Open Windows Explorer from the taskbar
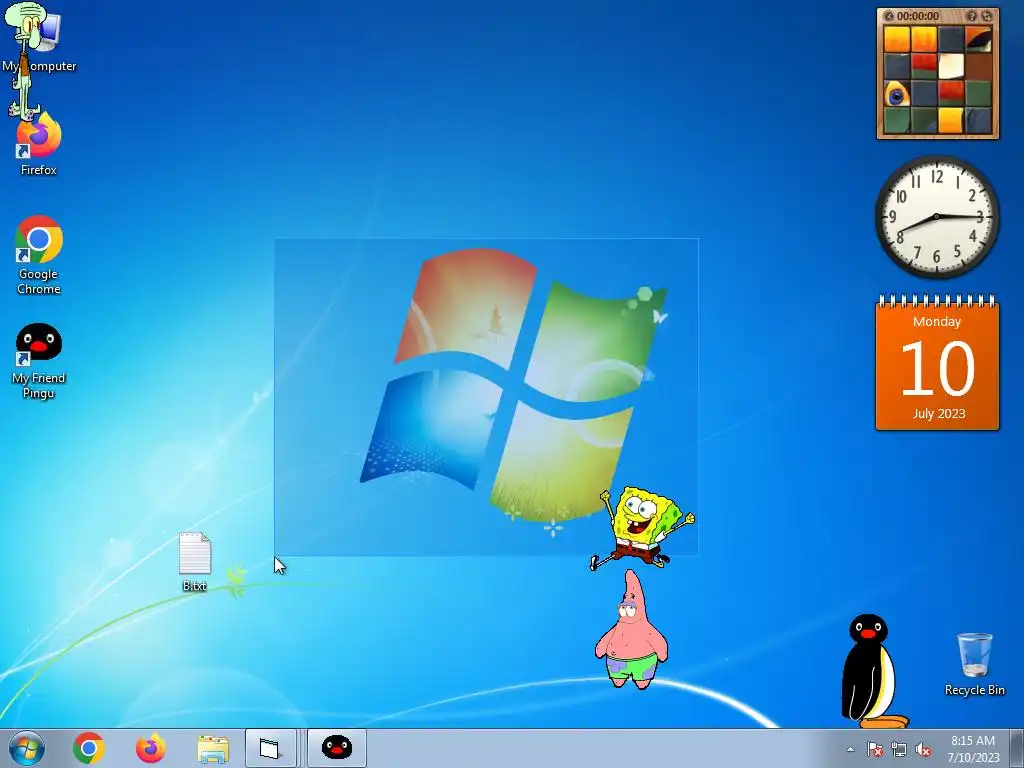This screenshot has height=768, width=1024. pos(213,749)
